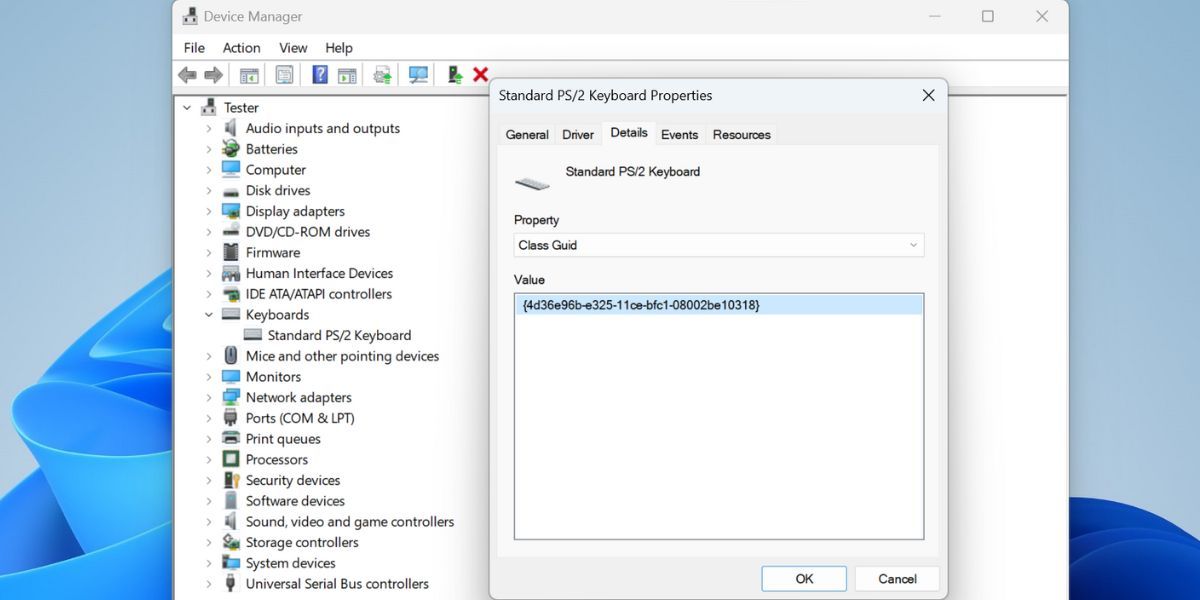
Task: Expand the Network adapters tree node
Action: [x=208, y=397]
